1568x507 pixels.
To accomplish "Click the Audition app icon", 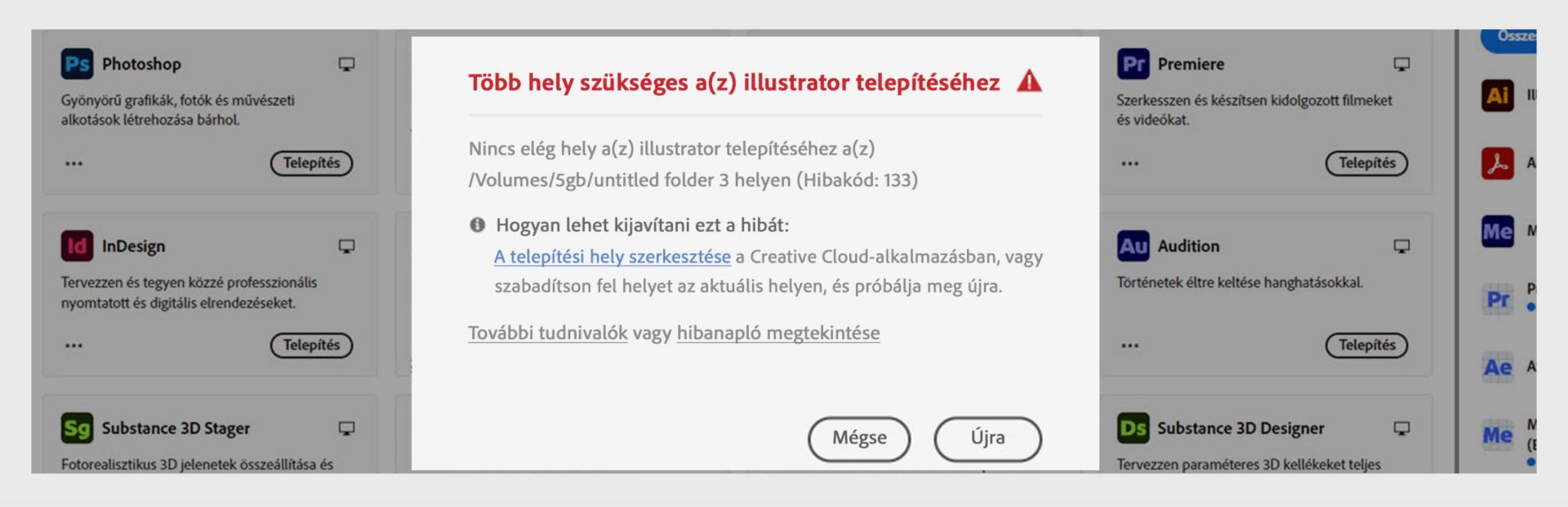I will 1133,246.
